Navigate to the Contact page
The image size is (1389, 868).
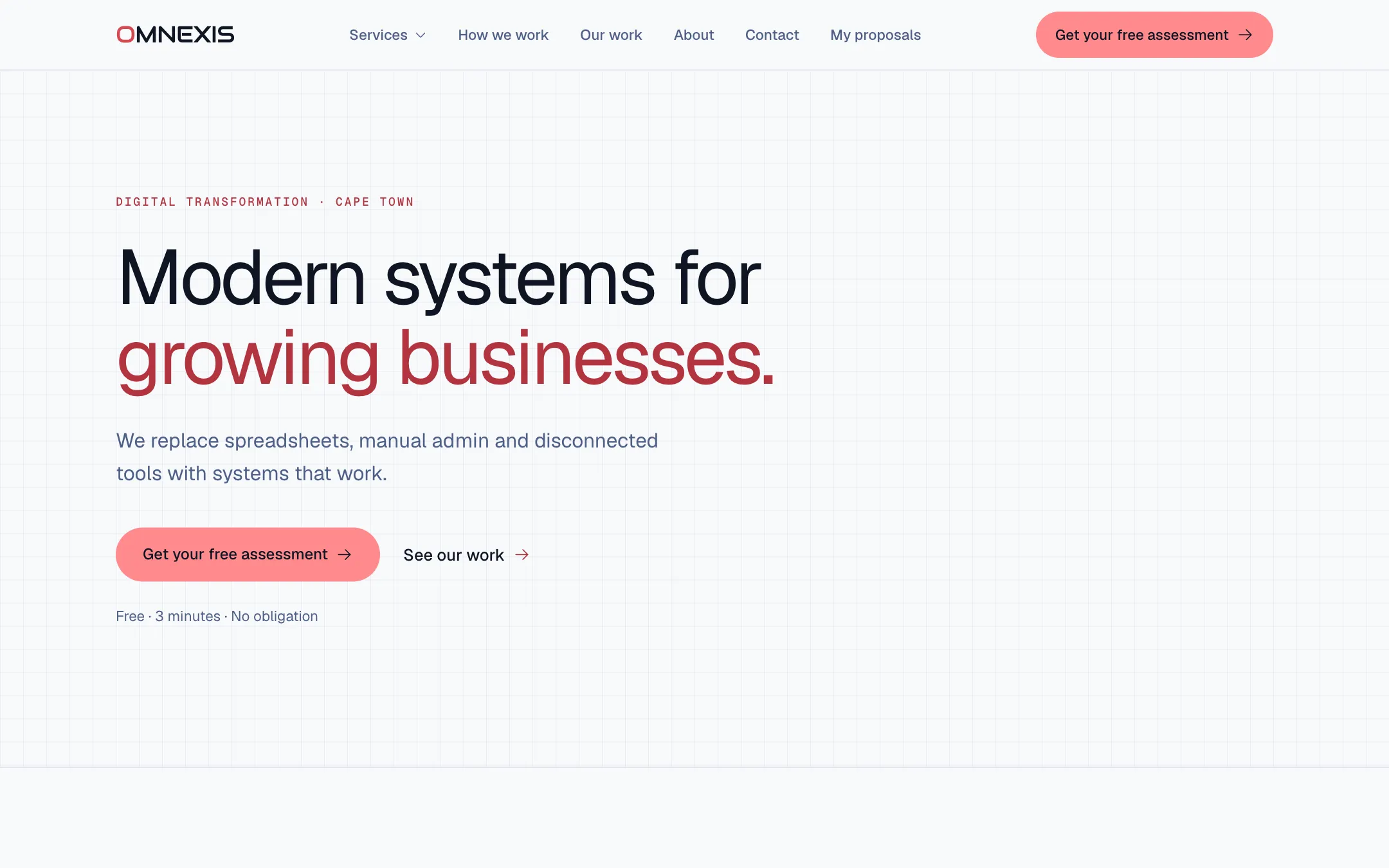coord(772,35)
